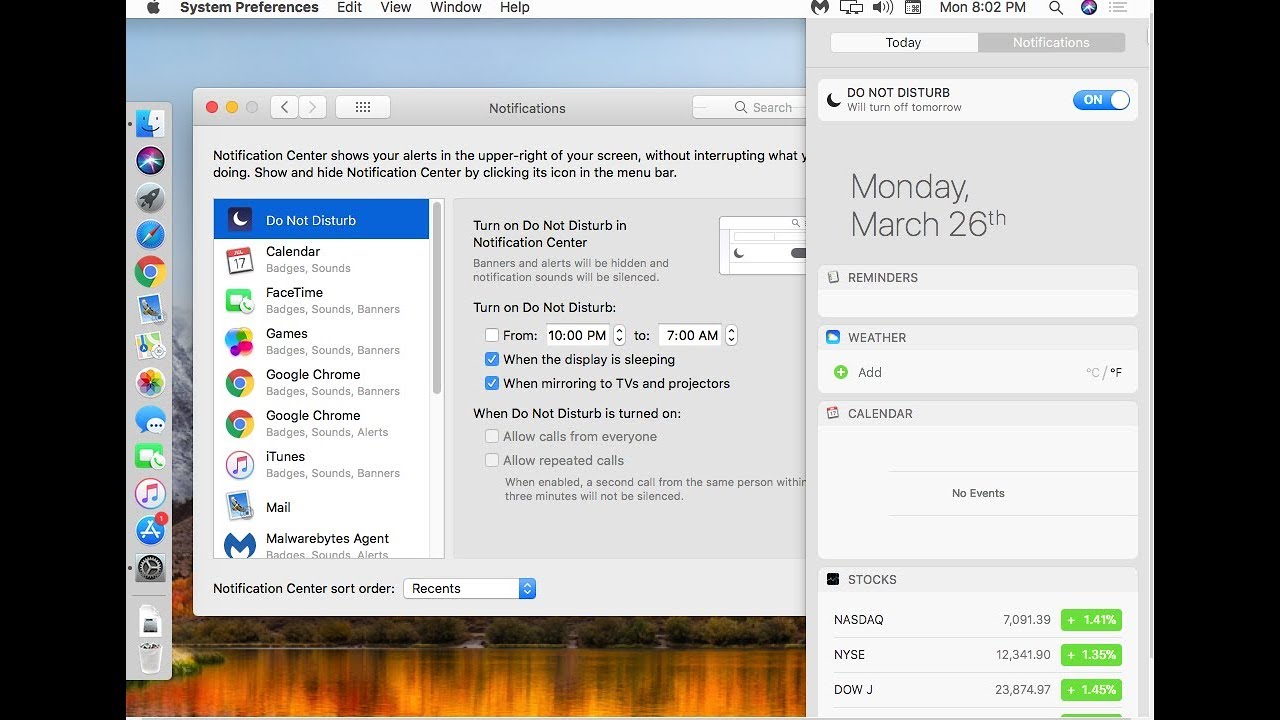Switch to the Today tab
The width and height of the screenshot is (1280, 720).
[x=904, y=42]
